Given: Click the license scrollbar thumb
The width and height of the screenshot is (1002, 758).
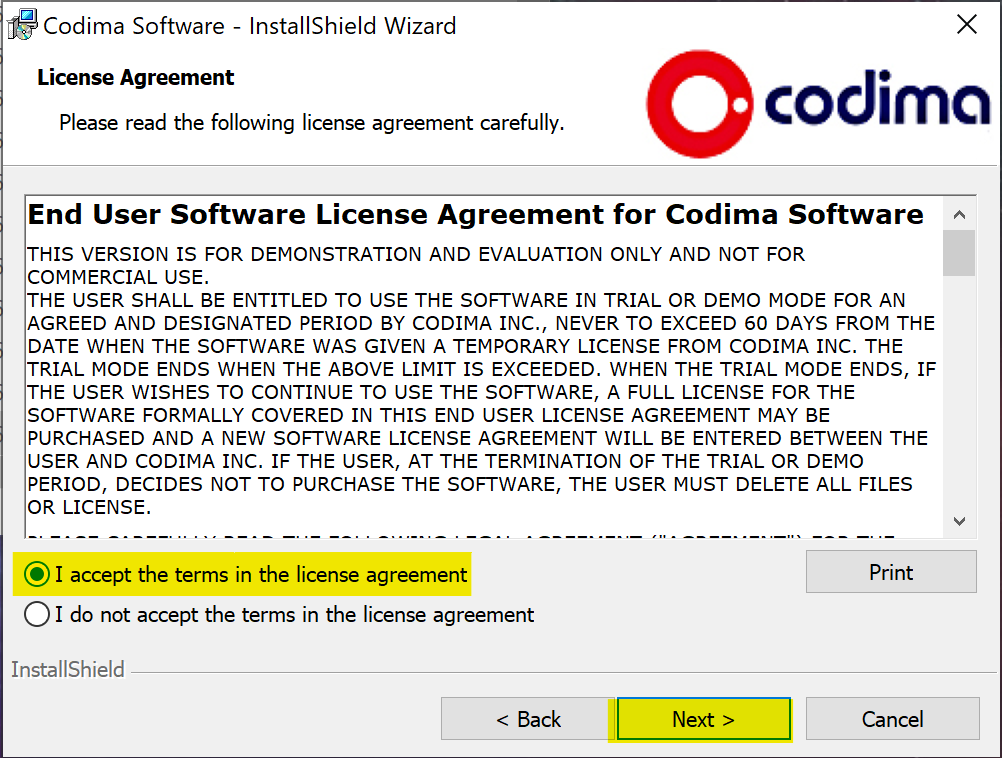Looking at the screenshot, I should point(959,253).
